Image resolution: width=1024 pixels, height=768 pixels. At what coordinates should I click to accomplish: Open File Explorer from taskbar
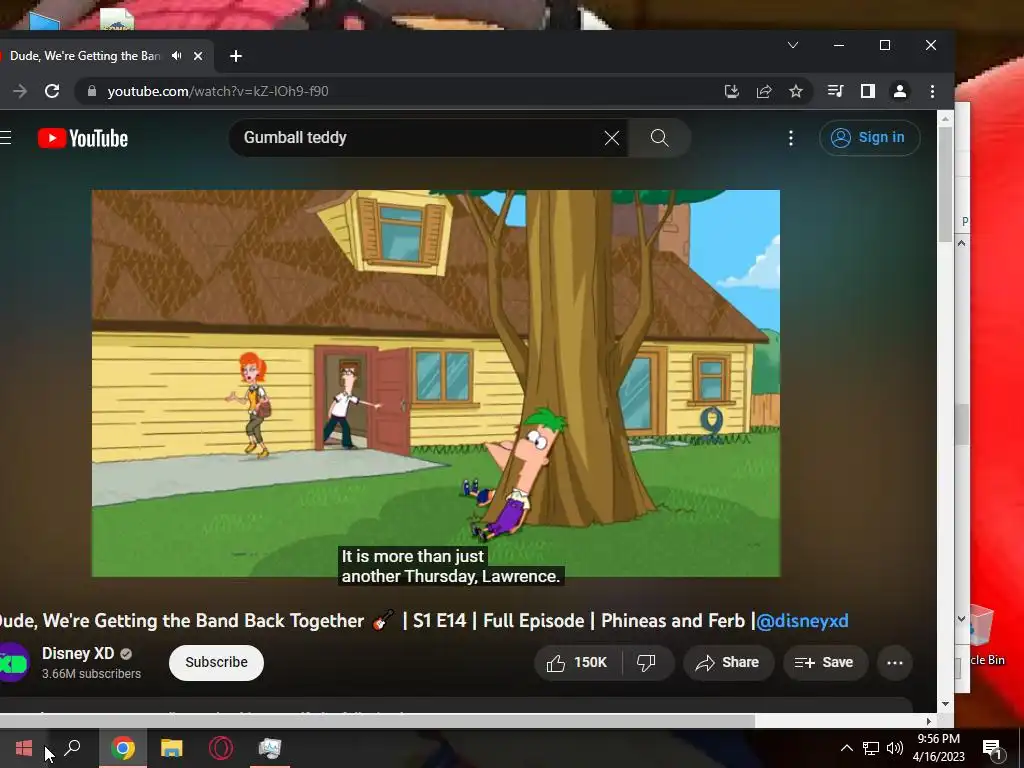172,748
